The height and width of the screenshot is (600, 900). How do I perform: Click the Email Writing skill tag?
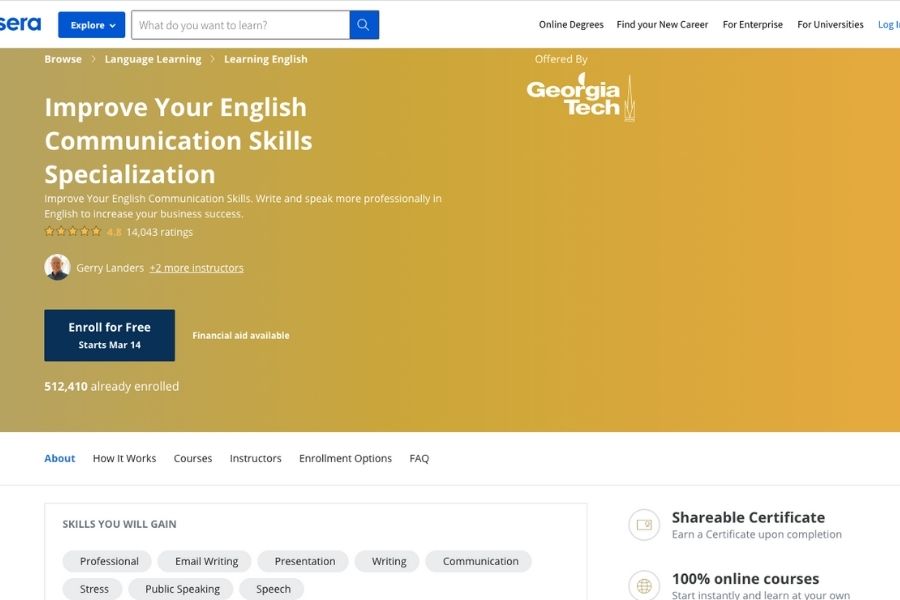(205, 561)
